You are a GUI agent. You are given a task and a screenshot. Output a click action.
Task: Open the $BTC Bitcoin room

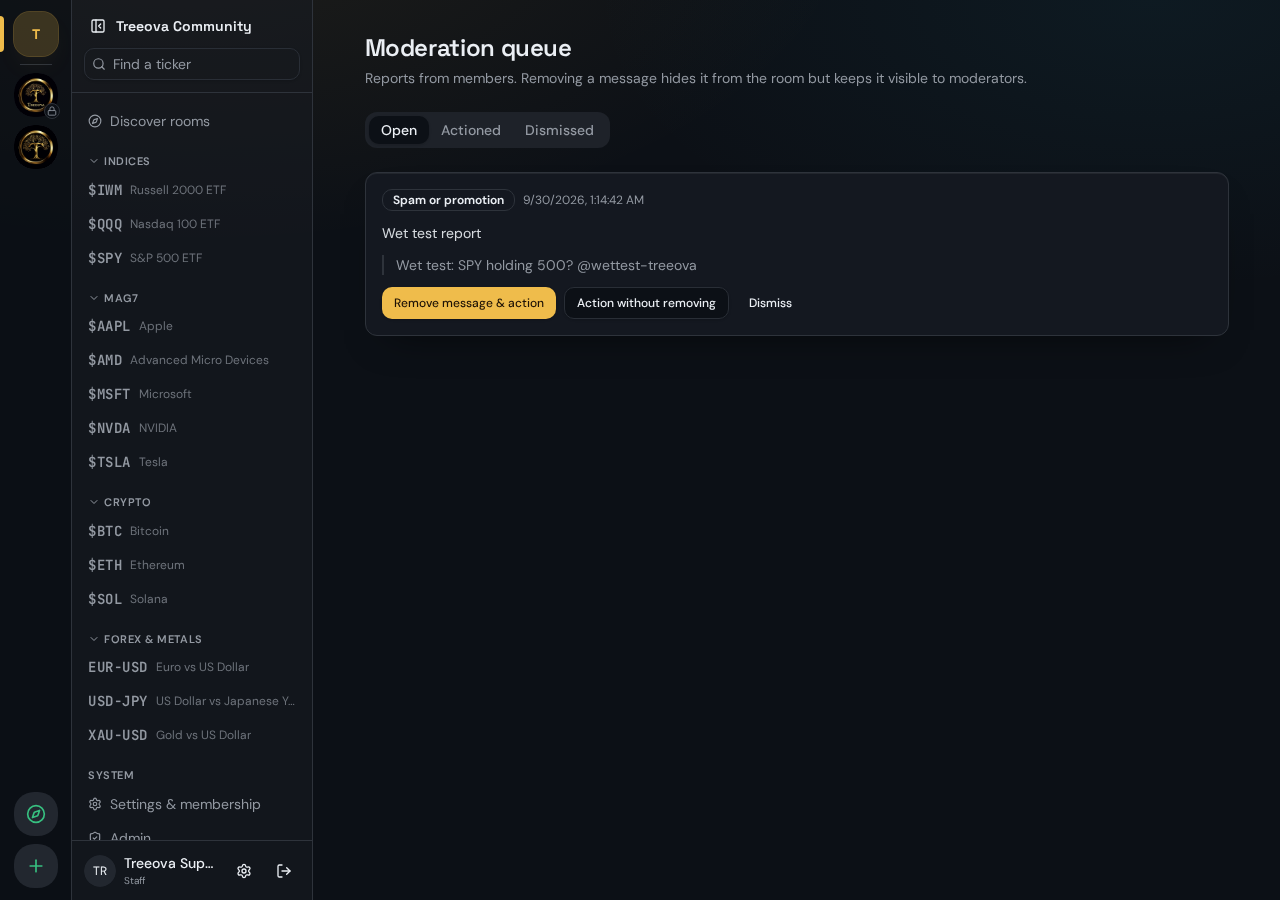pos(192,531)
